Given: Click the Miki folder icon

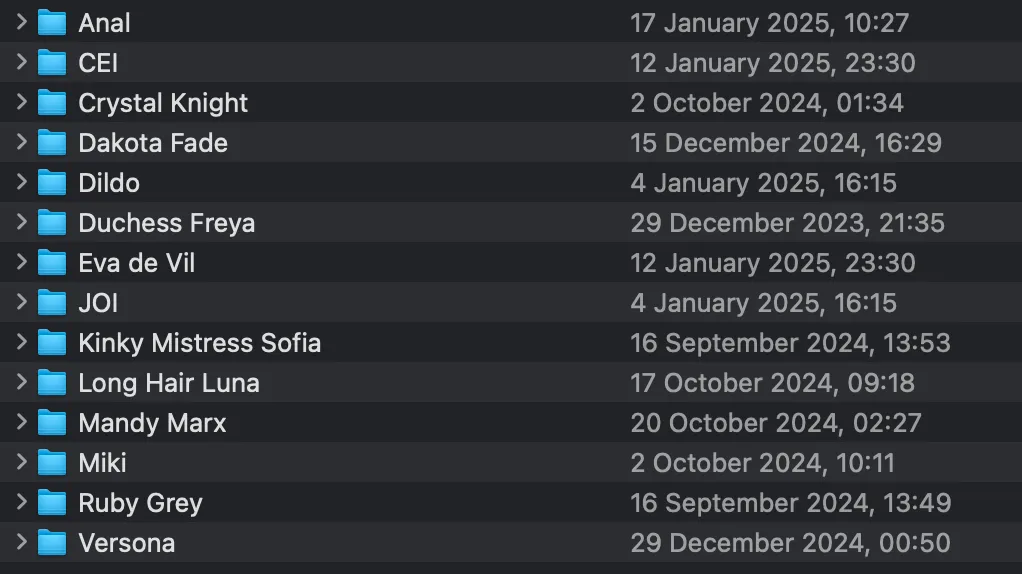Looking at the screenshot, I should 52,463.
